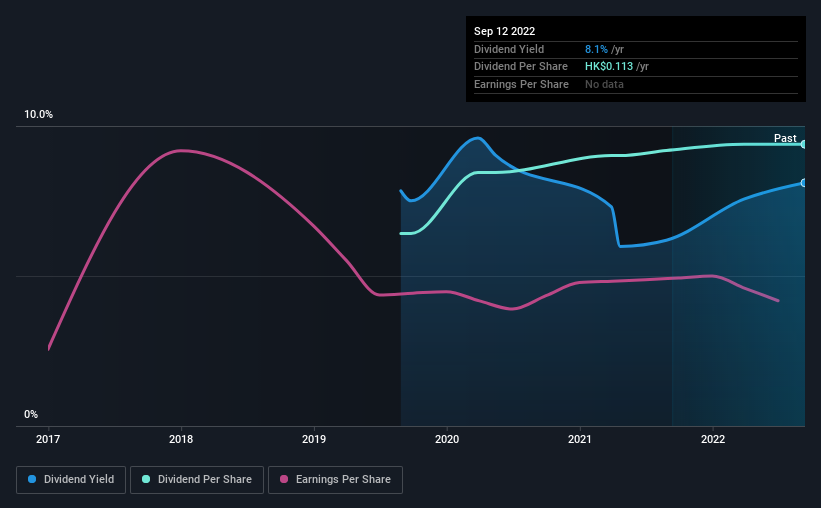Screen dimensions: 821x508
Task: Click the Dividend Yield line endpoint marker
Action: coord(803,183)
